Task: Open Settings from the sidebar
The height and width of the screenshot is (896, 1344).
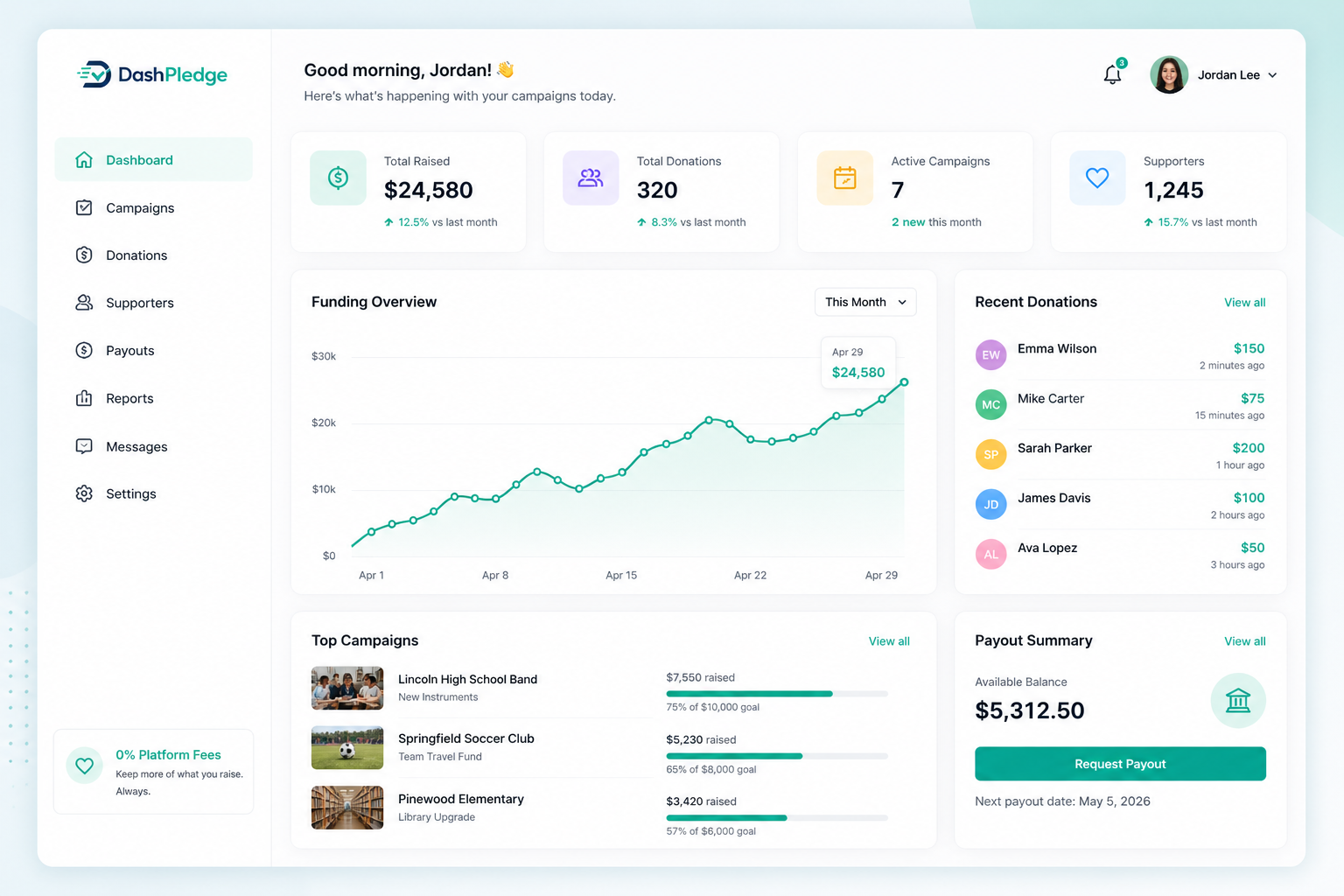Action: (x=153, y=493)
